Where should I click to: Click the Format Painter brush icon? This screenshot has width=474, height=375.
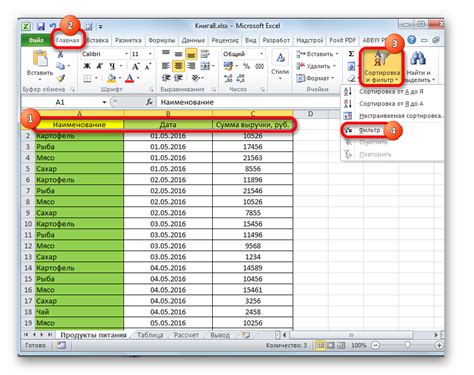click(x=60, y=78)
